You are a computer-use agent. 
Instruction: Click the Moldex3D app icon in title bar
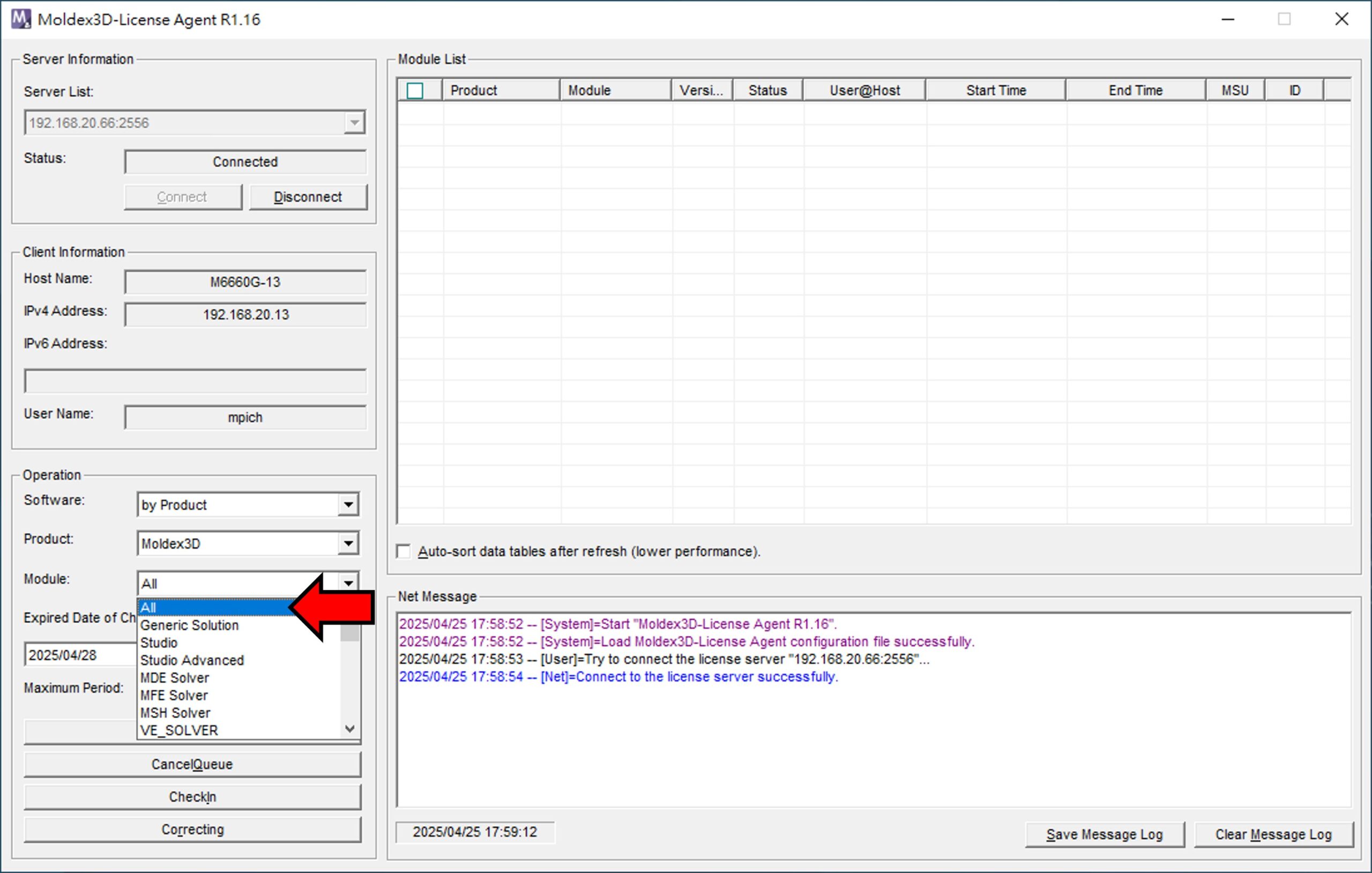[21, 19]
